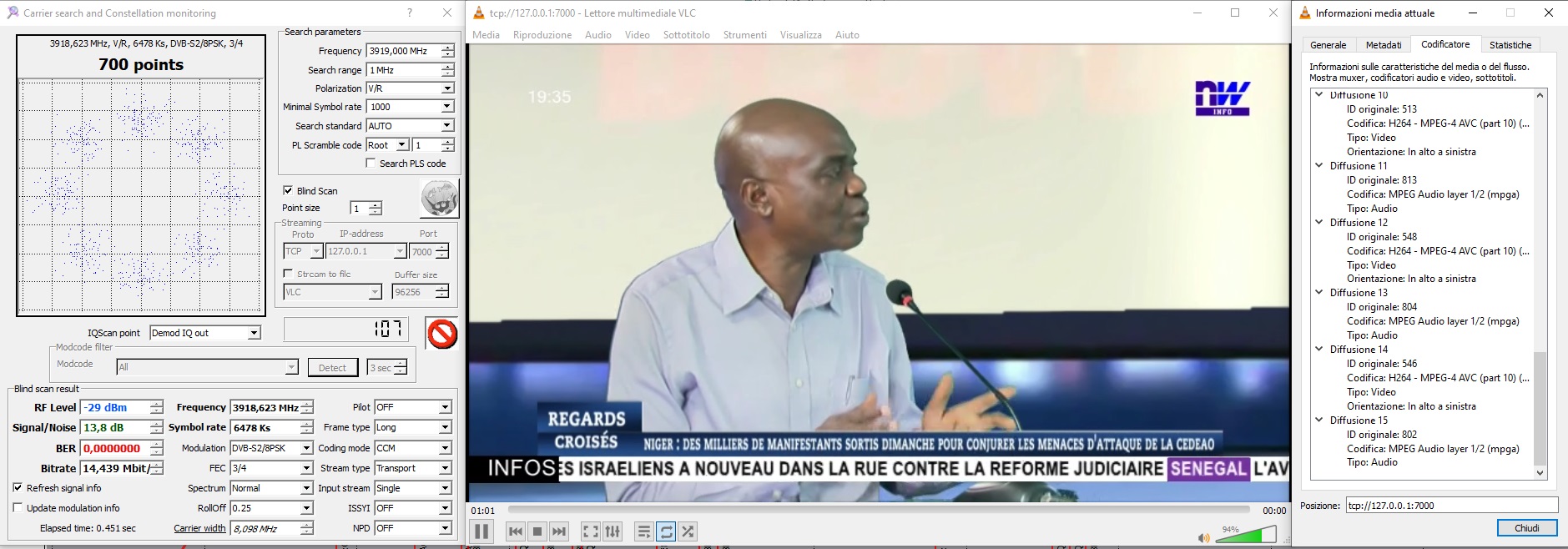Image resolution: width=1568 pixels, height=549 pixels.
Task: Pause playback in VLC
Action: pos(481,531)
